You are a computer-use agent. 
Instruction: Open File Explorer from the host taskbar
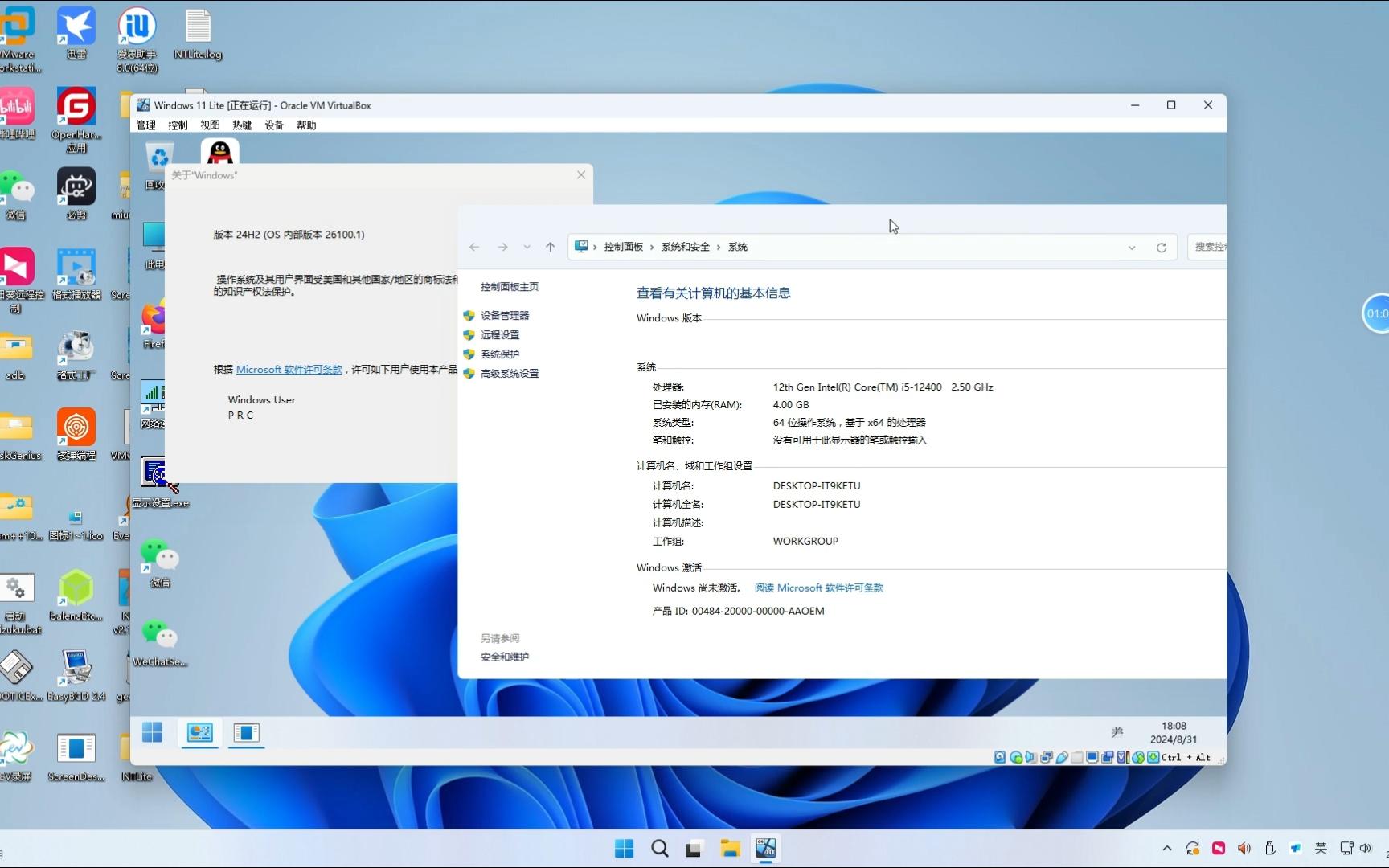[729, 848]
